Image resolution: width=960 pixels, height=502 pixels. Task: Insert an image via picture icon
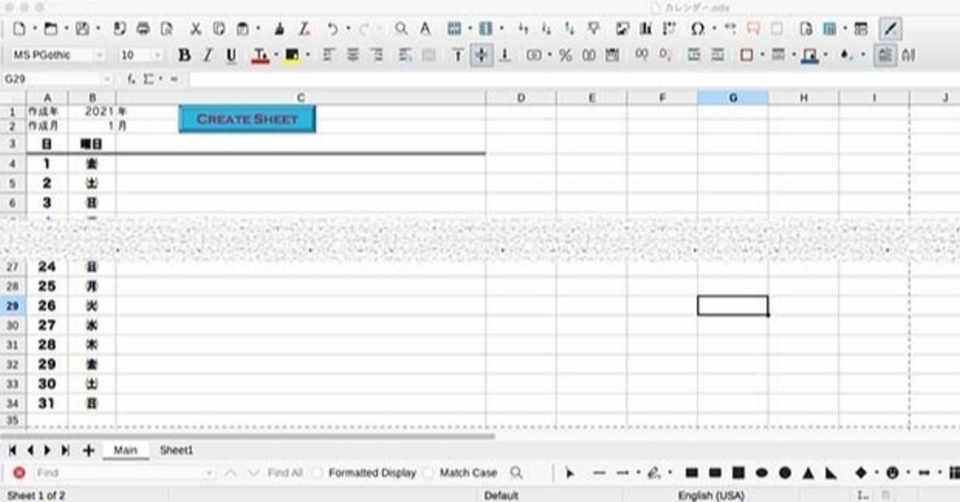(x=623, y=29)
